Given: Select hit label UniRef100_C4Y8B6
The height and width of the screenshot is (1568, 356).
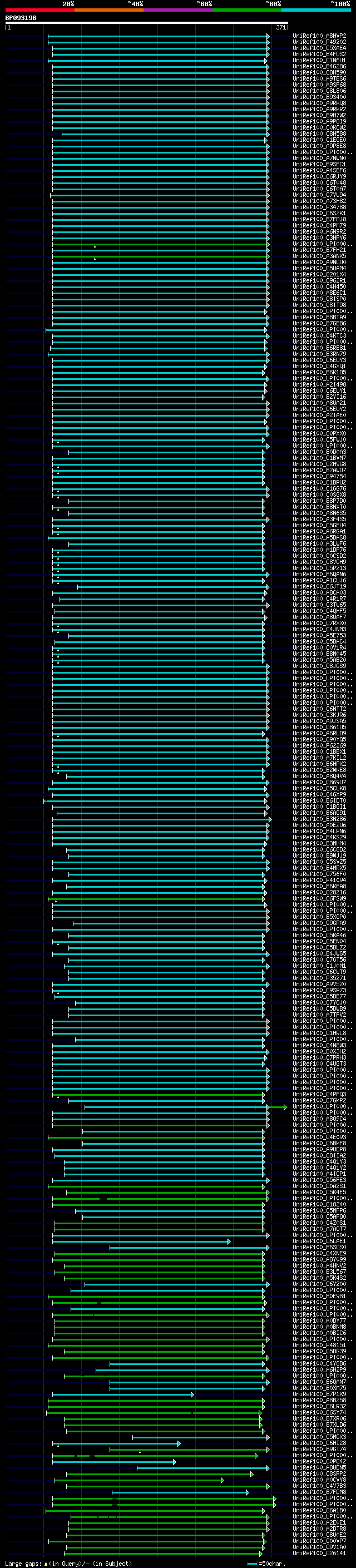Looking at the screenshot, I should click(319, 1363).
